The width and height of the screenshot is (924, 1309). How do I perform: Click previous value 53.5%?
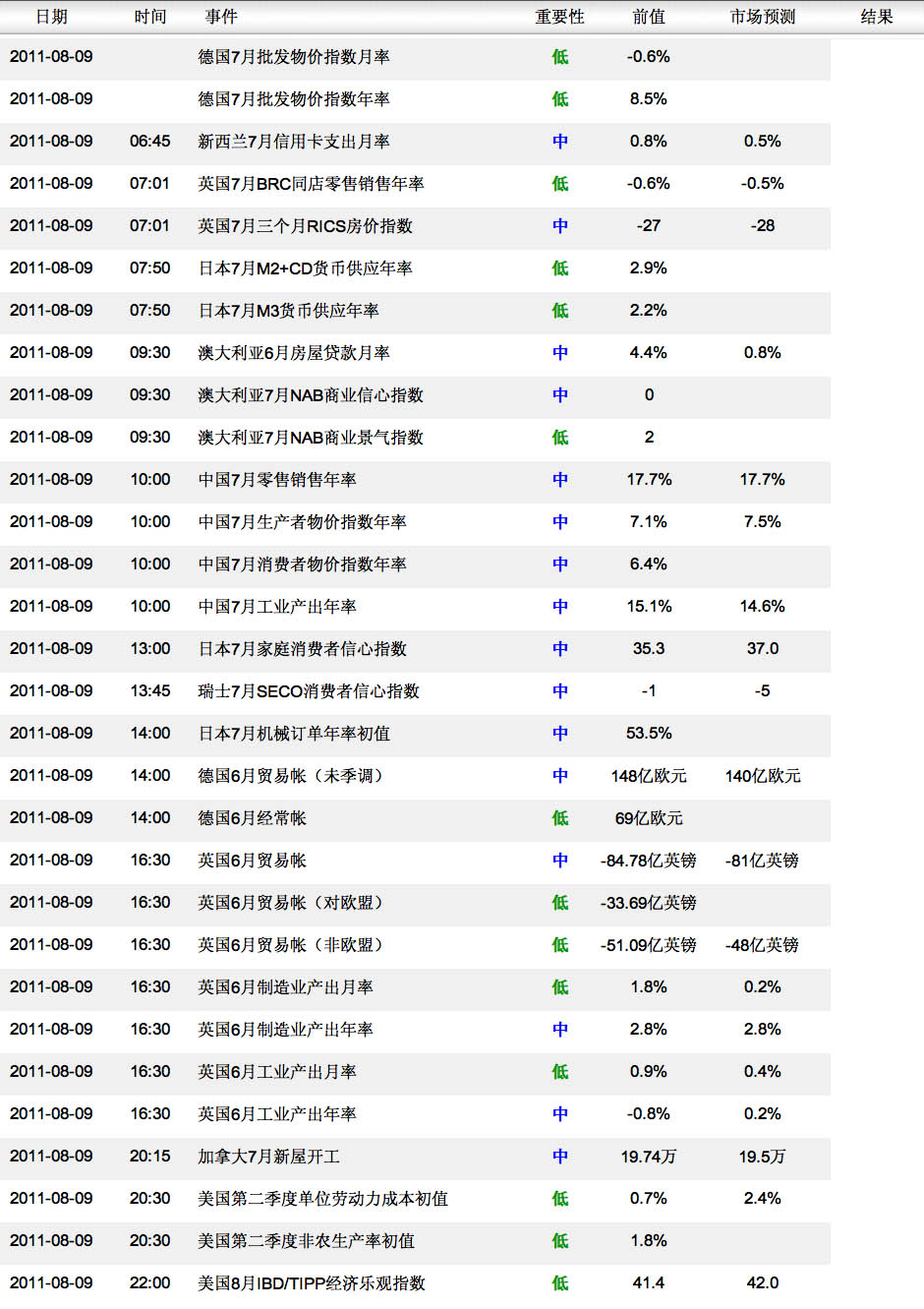click(649, 734)
